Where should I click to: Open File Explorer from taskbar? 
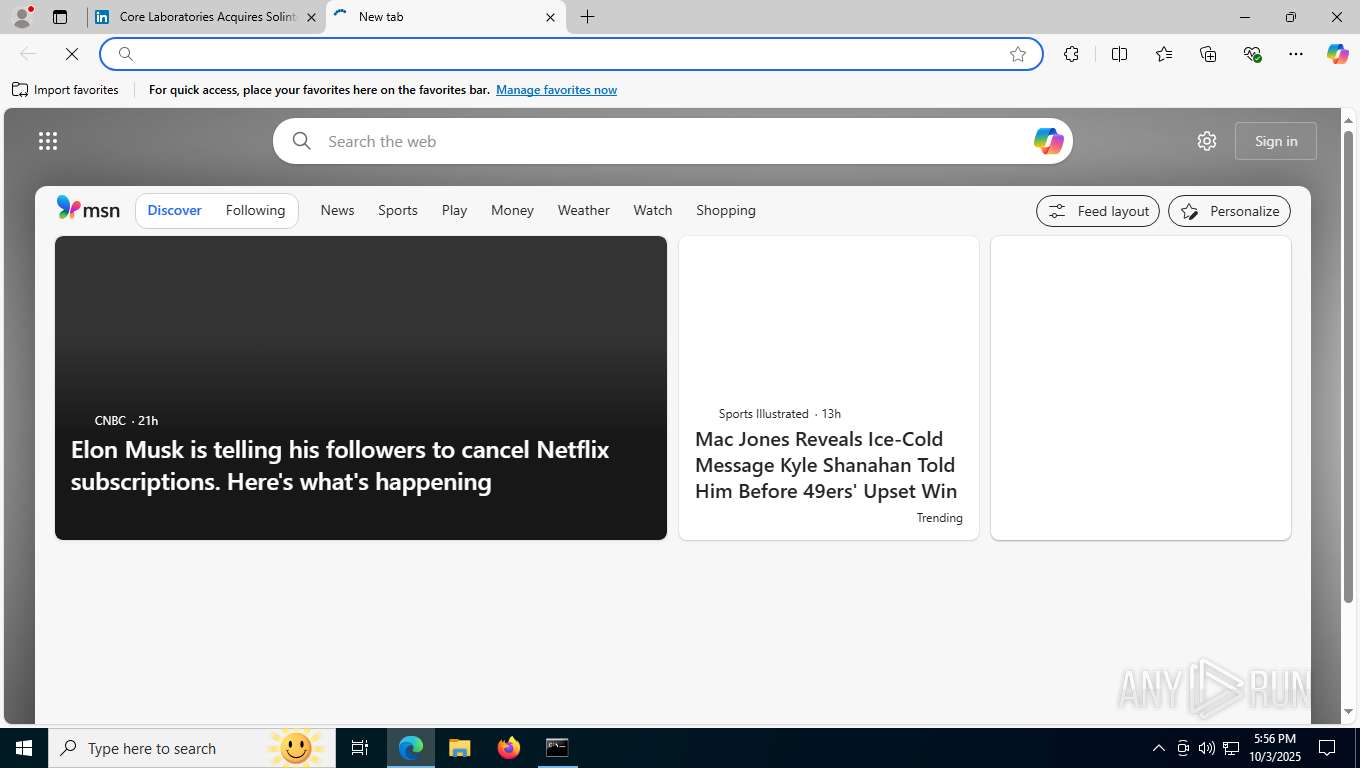pyautogui.click(x=459, y=748)
